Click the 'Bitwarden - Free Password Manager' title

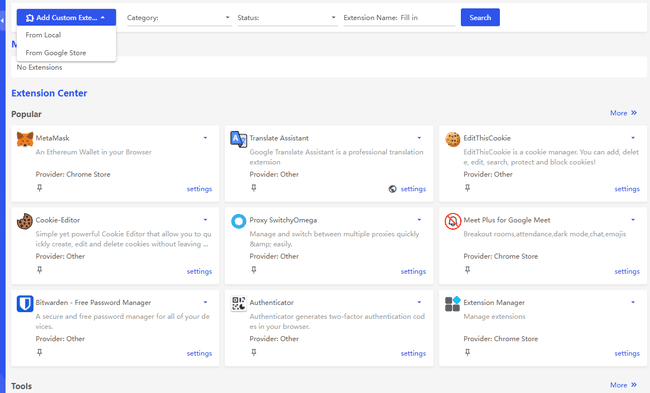[93, 303]
